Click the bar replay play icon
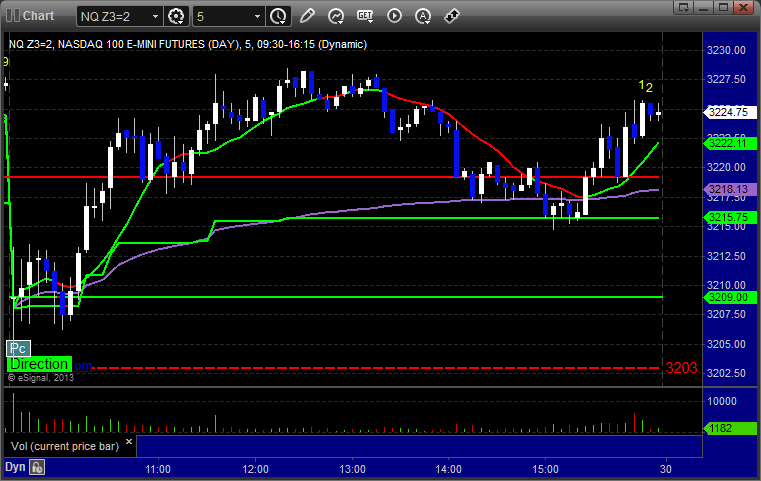This screenshot has height=481, width=761. (394, 16)
